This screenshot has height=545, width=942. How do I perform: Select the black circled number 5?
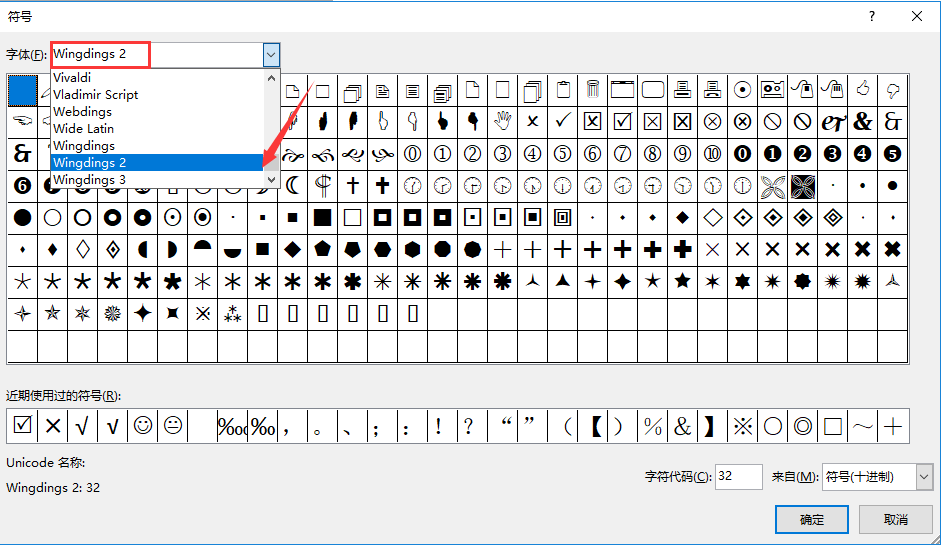click(x=893, y=154)
